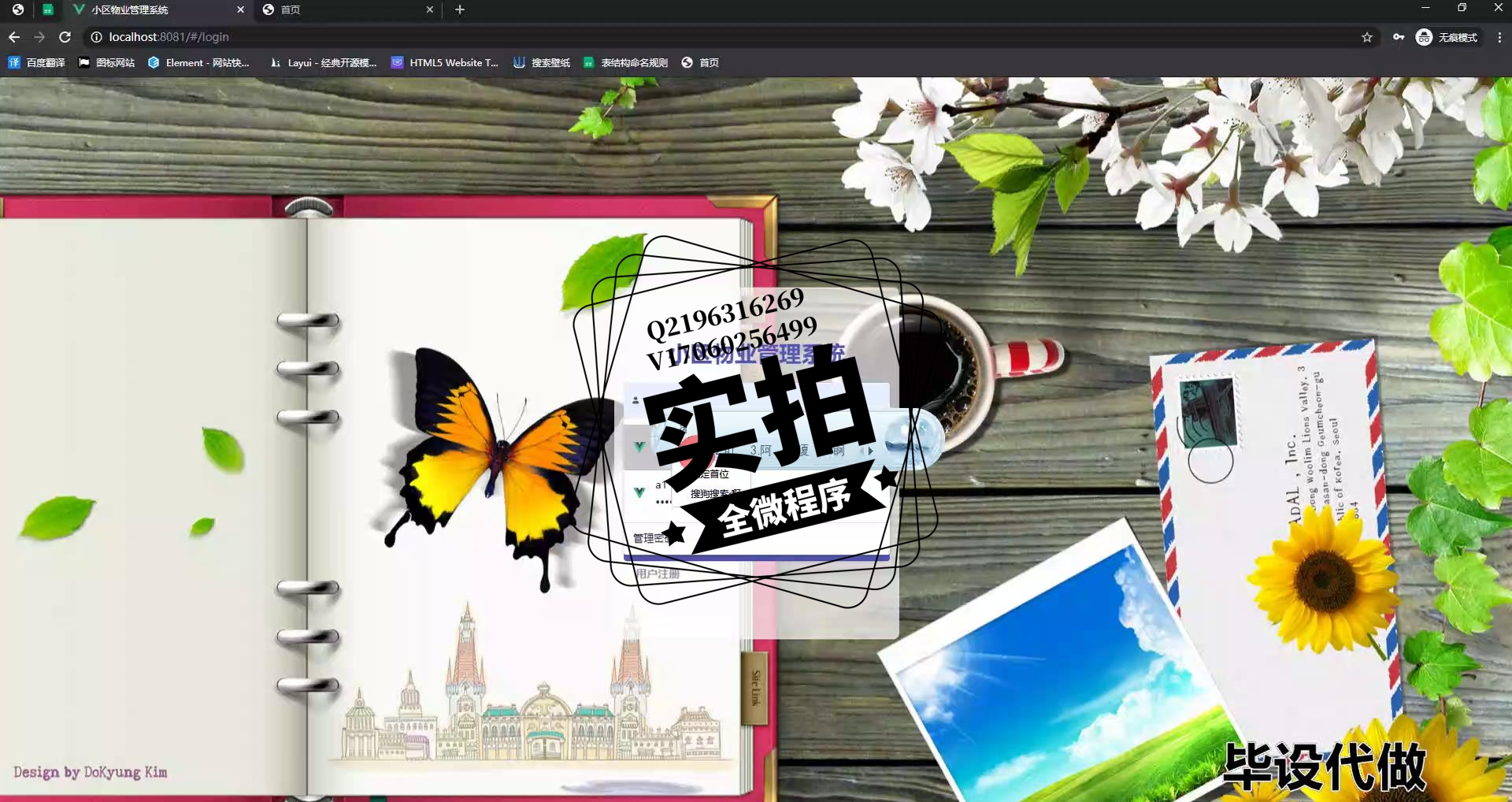Open the 表结构命名规则 bookmark
The width and height of the screenshot is (1512, 802).
pyautogui.click(x=625, y=62)
